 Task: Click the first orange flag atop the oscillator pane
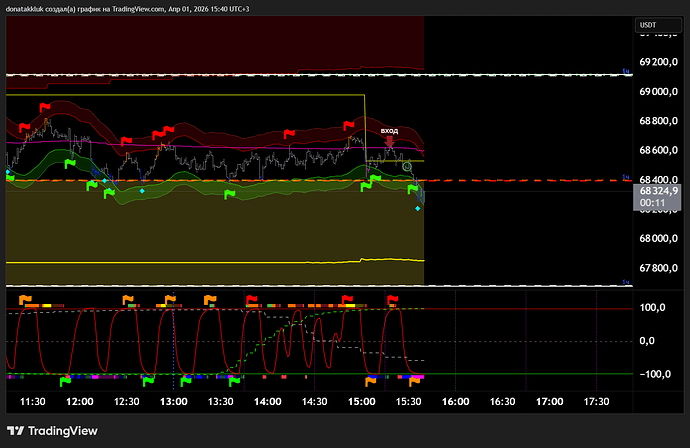coord(25,300)
